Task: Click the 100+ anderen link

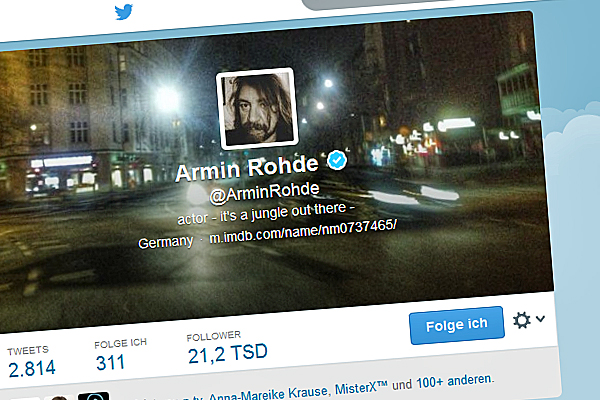Action: click(x=455, y=382)
